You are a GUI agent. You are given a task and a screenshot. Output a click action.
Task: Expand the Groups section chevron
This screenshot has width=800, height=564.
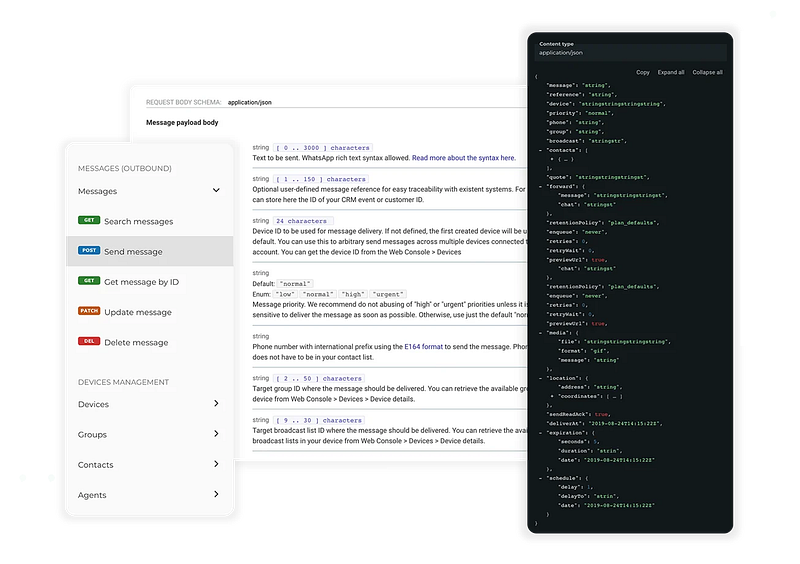[216, 434]
